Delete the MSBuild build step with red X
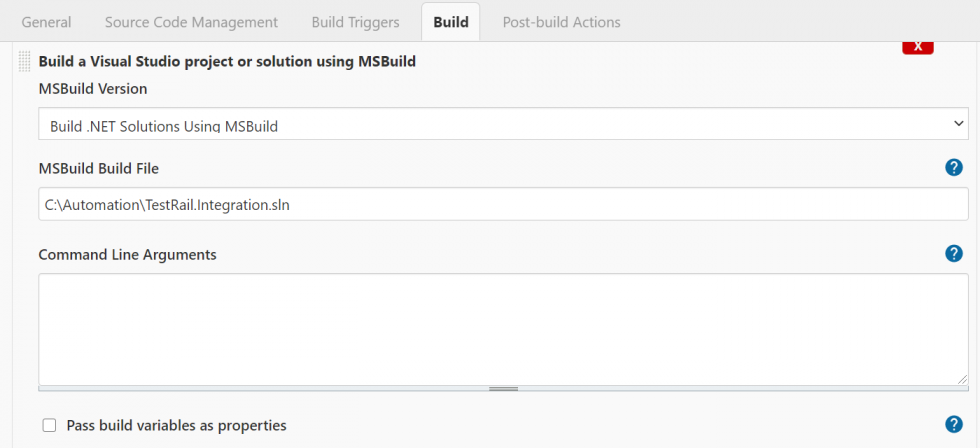 tap(917, 47)
